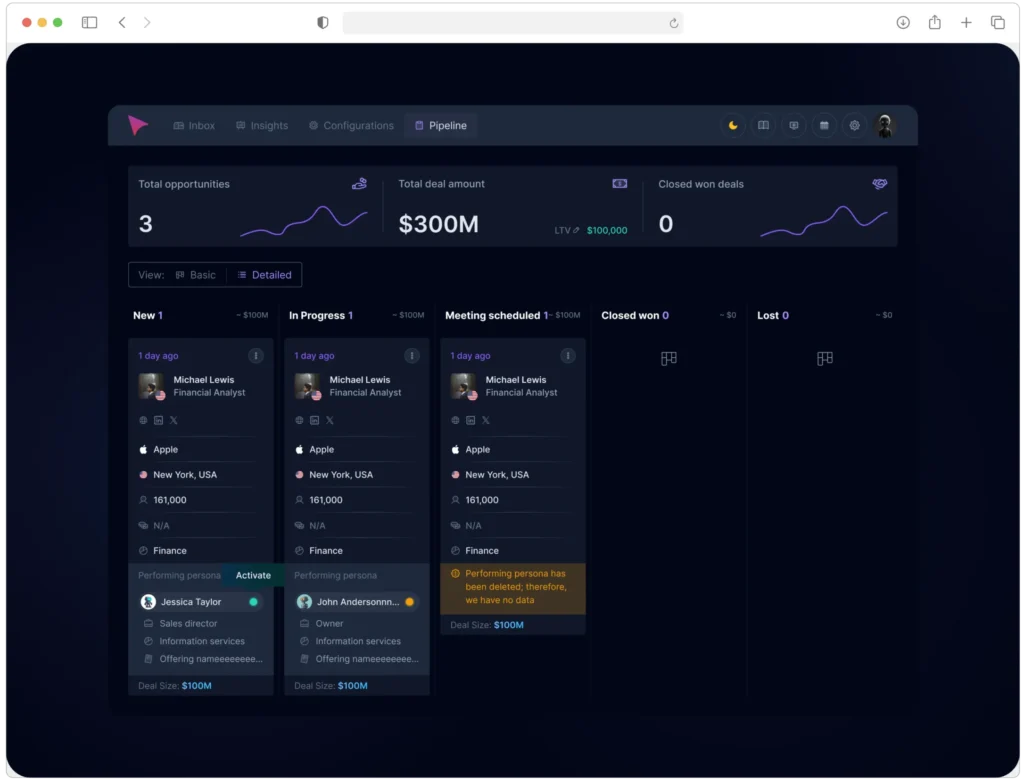Open the X profile icon on In Progress card

coord(329,421)
